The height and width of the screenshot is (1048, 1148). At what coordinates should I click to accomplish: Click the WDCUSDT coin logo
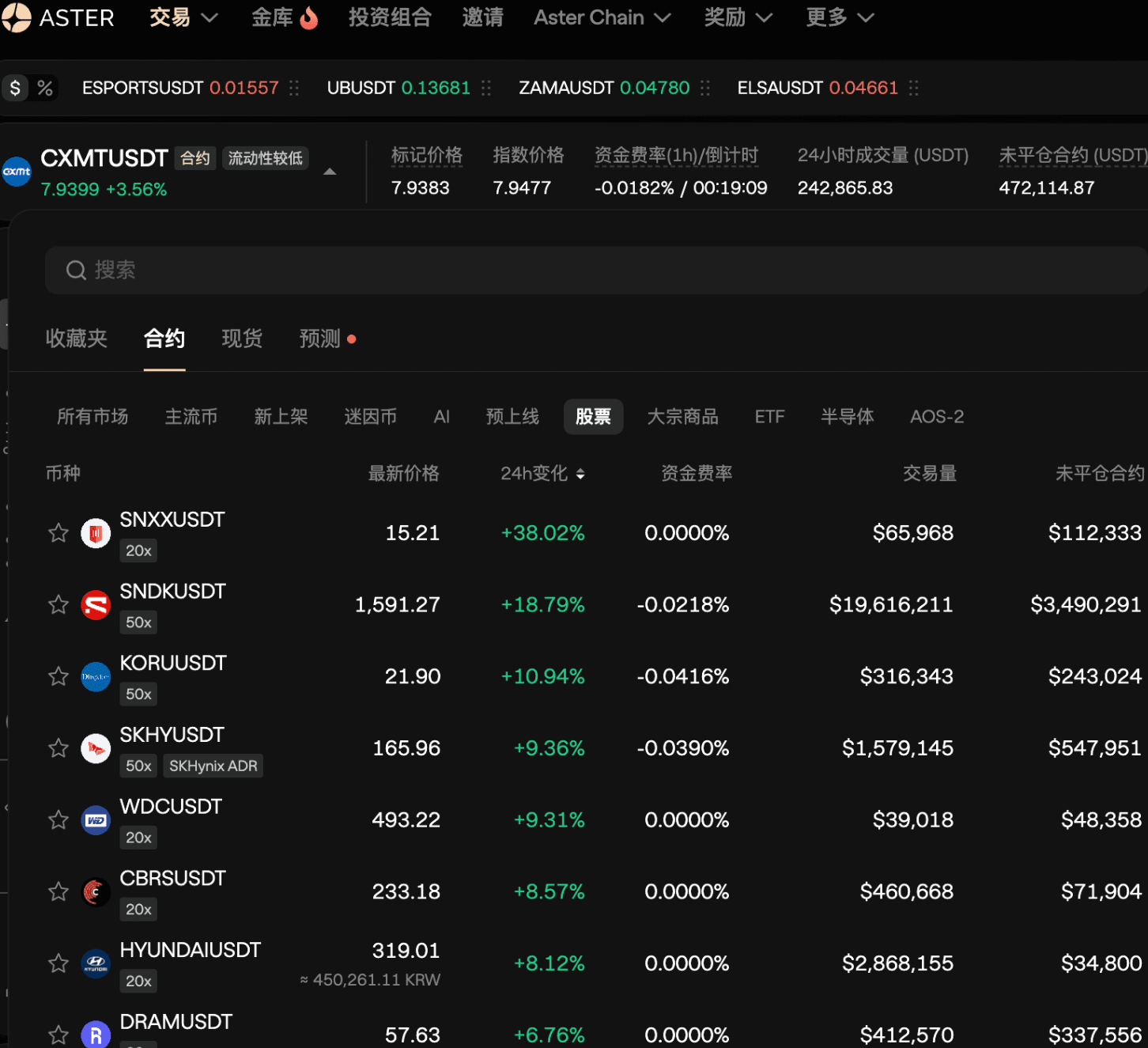pos(96,820)
